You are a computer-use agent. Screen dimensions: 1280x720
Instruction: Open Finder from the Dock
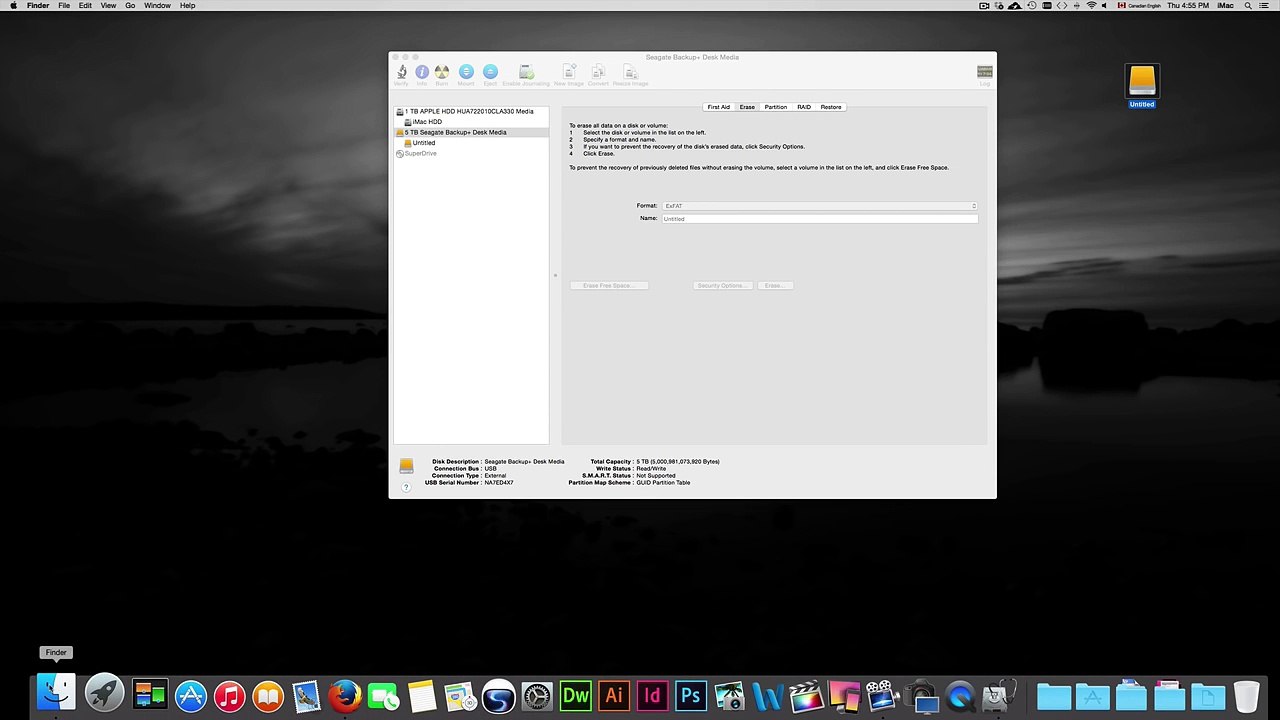(56, 694)
